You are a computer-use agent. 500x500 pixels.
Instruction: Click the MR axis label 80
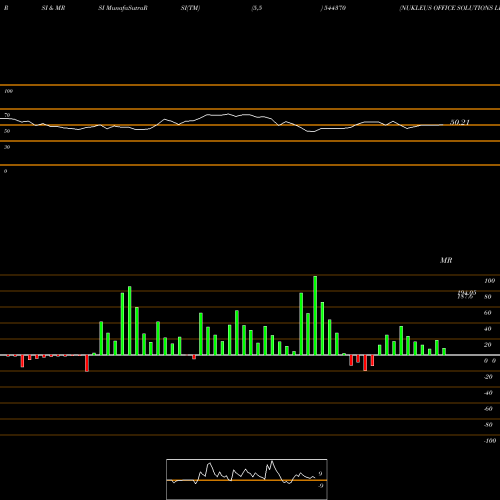(488, 297)
